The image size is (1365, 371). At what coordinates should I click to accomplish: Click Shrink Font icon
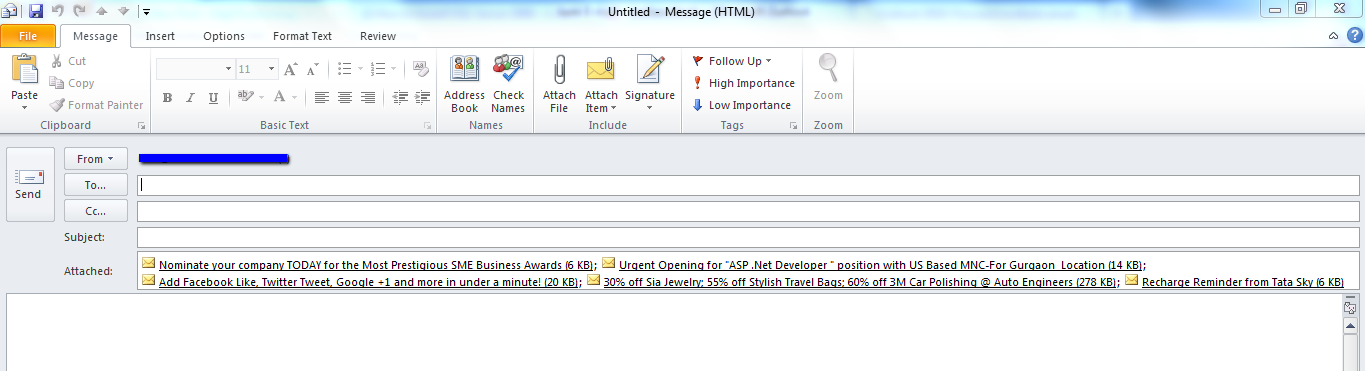pyautogui.click(x=313, y=69)
